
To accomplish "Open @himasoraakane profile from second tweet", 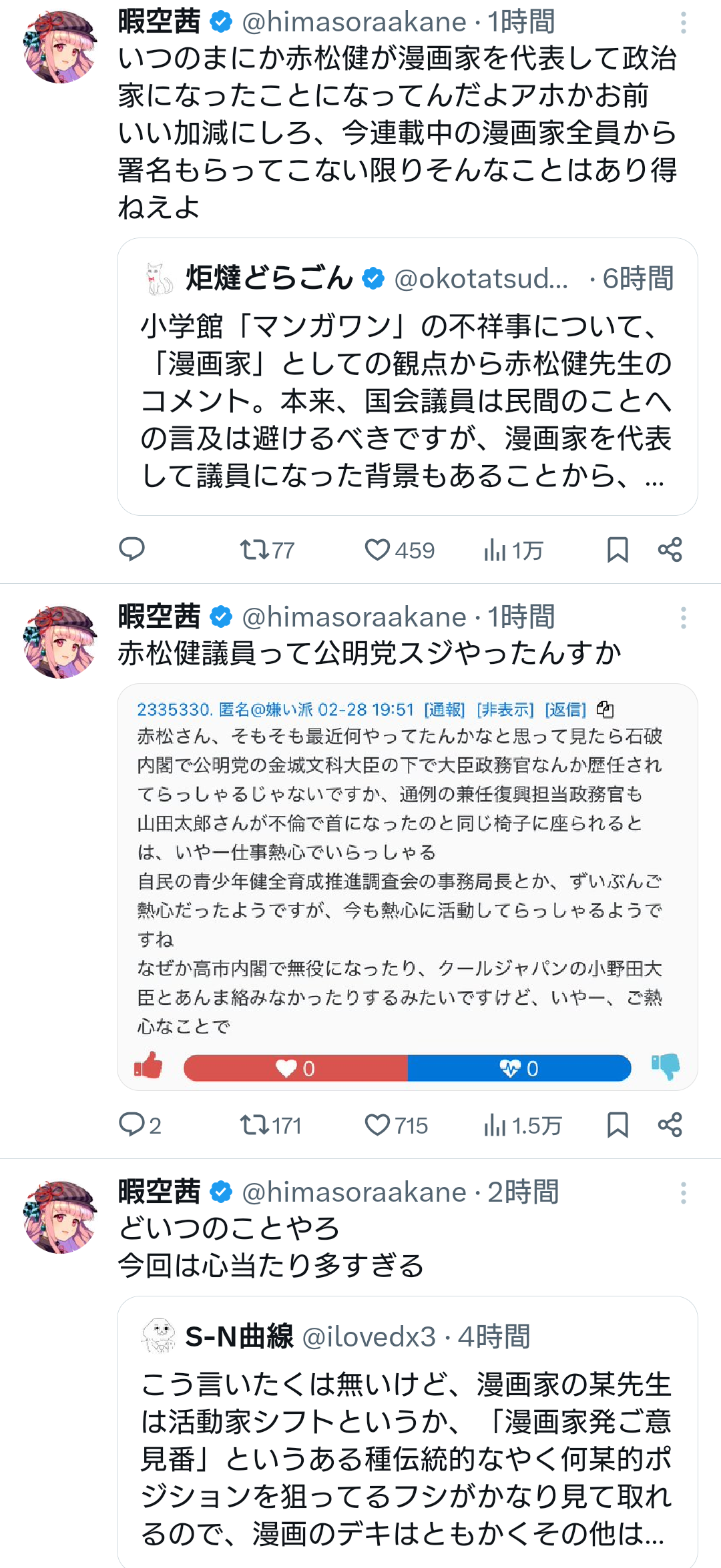I will click(x=354, y=617).
